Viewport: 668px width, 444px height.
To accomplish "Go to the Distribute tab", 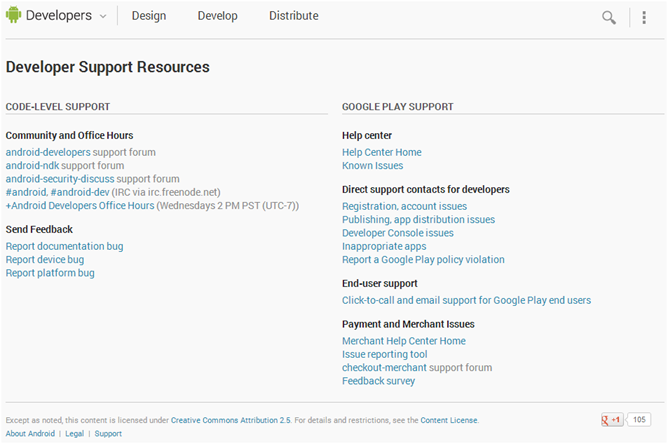I will [294, 16].
